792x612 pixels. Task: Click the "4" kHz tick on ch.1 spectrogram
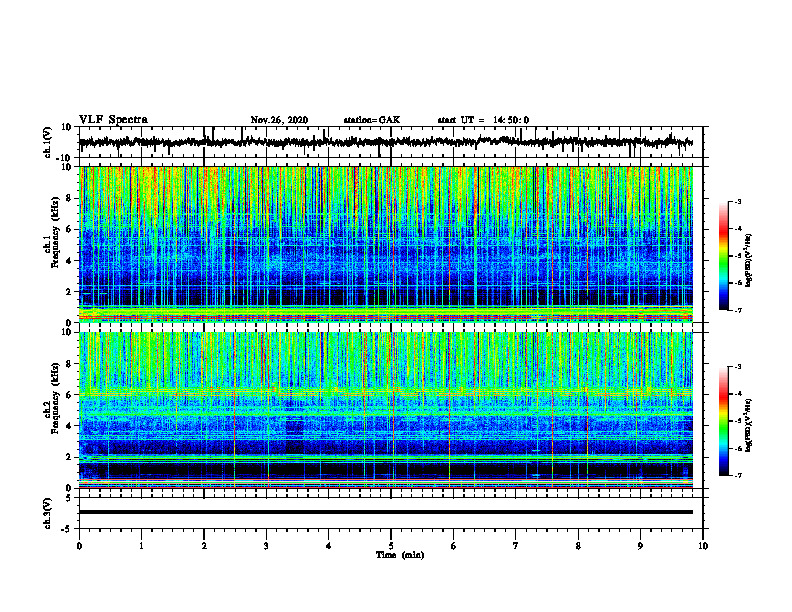click(x=69, y=261)
